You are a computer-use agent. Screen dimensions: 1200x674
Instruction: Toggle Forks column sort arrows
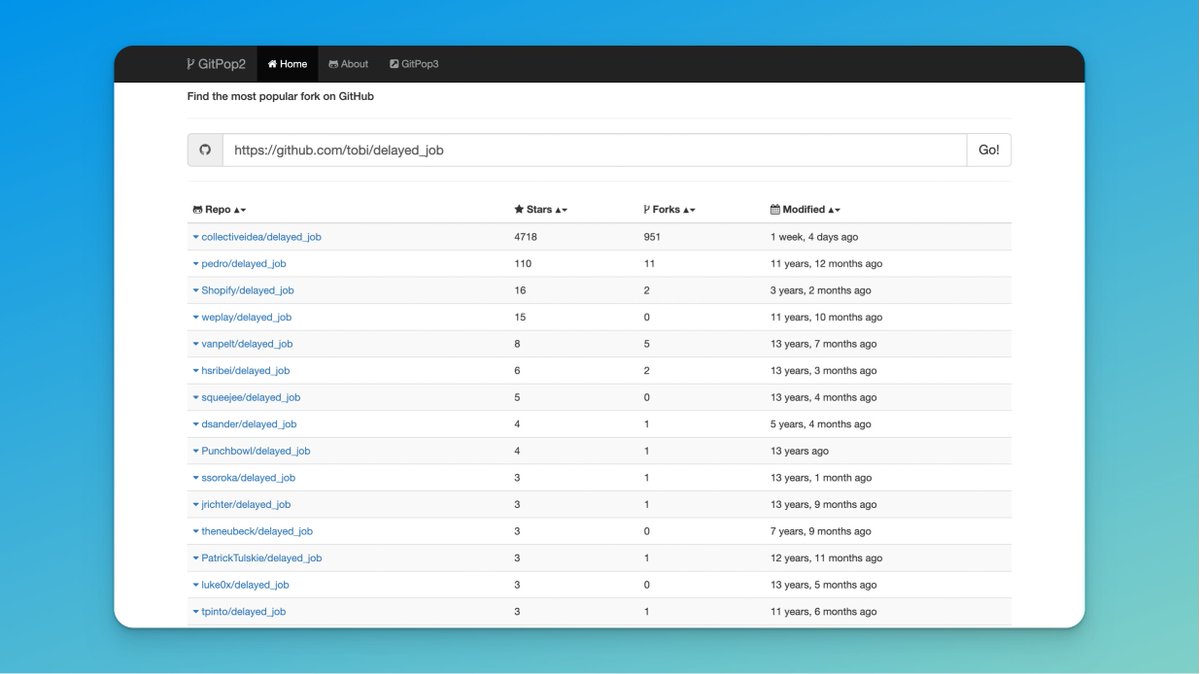pyautogui.click(x=689, y=210)
